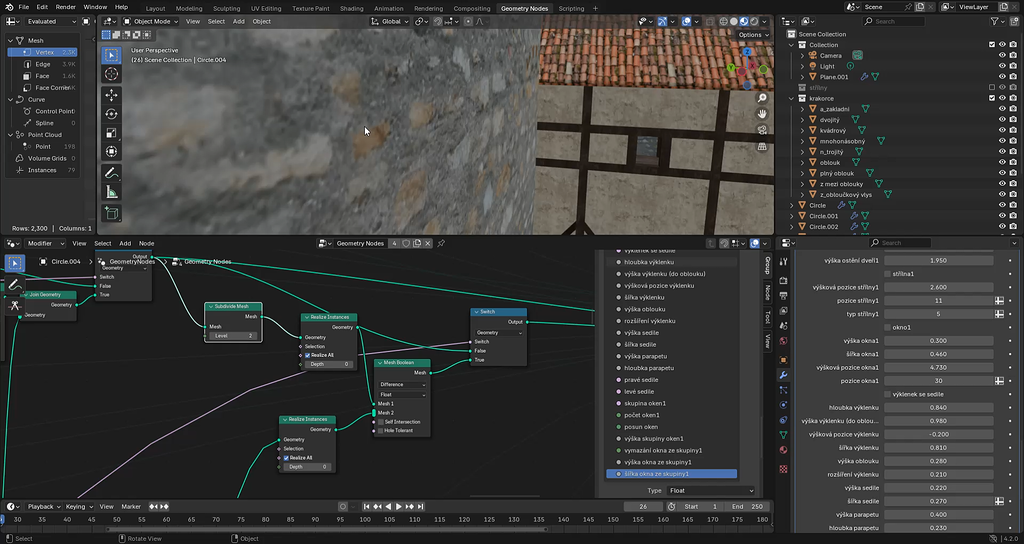Image resolution: width=1024 pixels, height=544 pixels.
Task: Open the Playback dropdown in timeline
Action: point(44,506)
